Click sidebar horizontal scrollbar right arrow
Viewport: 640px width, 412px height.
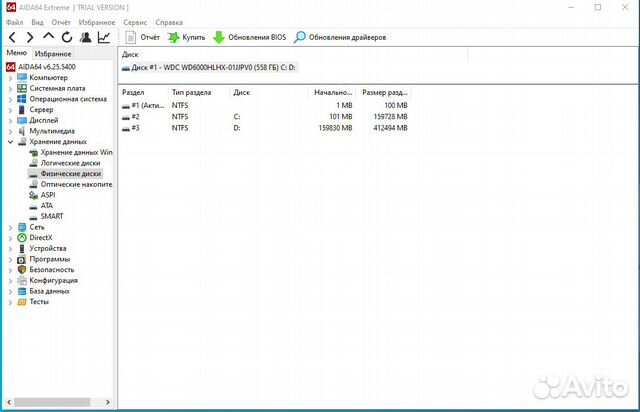click(108, 402)
